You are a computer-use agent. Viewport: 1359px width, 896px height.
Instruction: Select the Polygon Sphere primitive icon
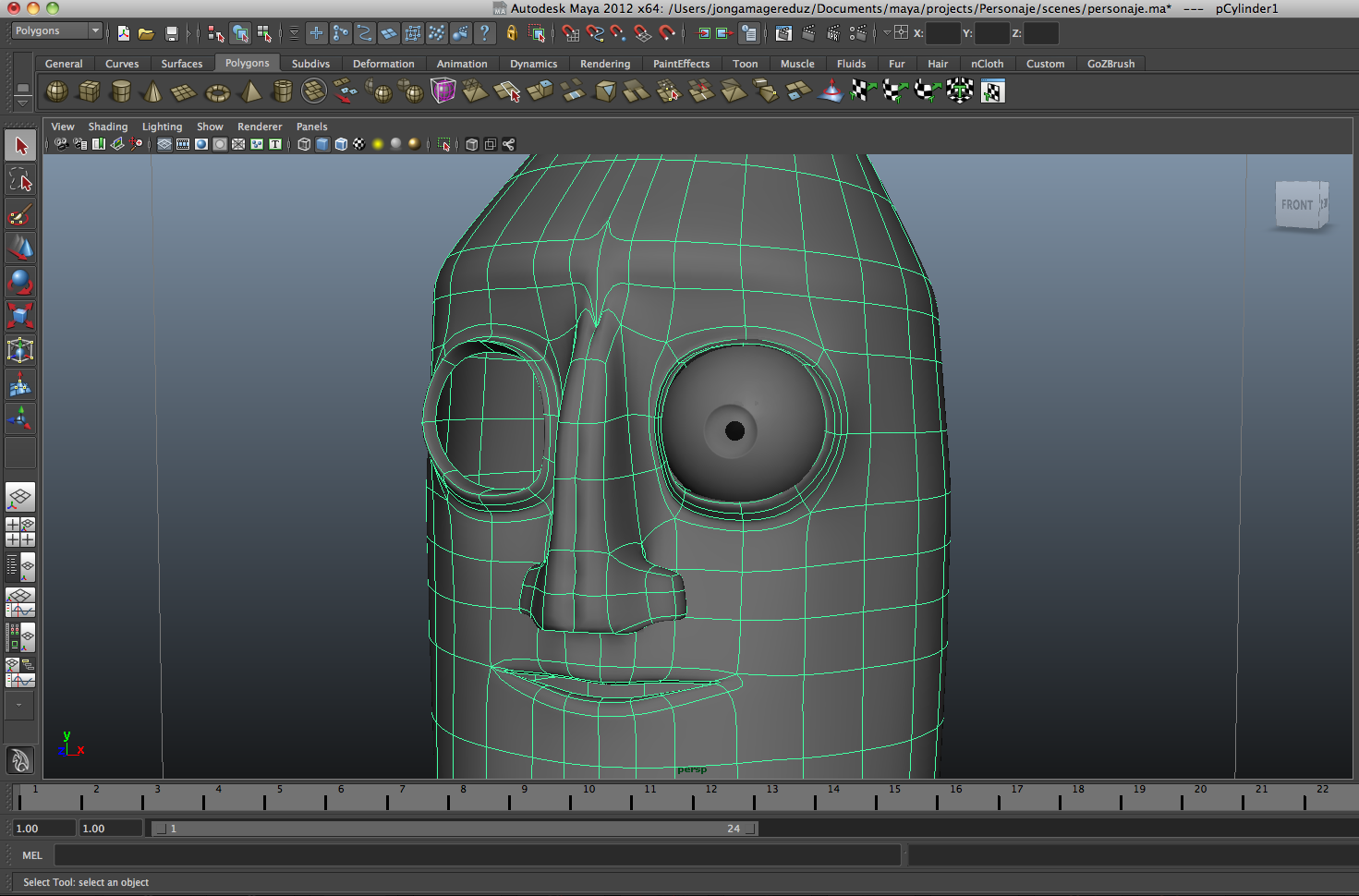coord(56,91)
